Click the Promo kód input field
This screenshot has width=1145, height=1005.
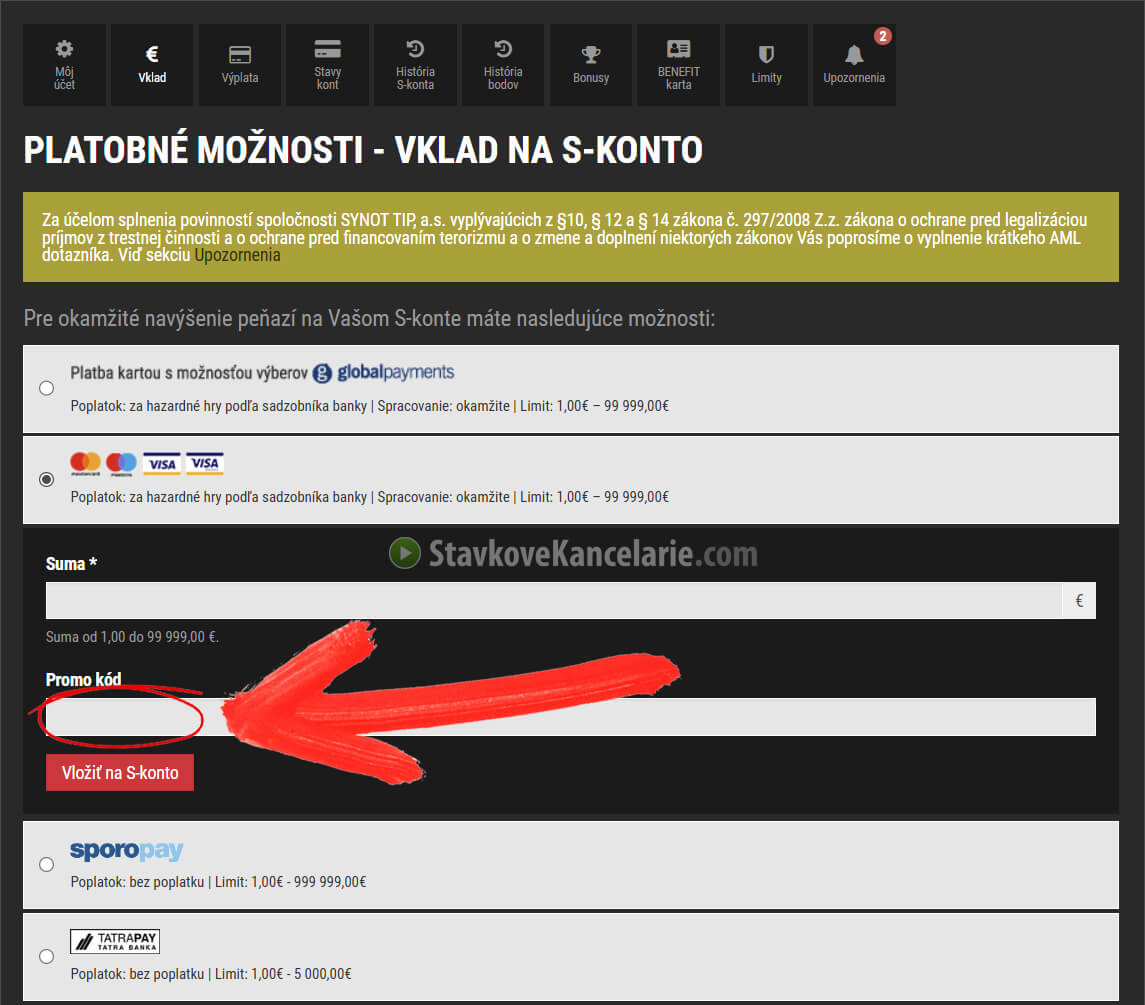coord(570,717)
